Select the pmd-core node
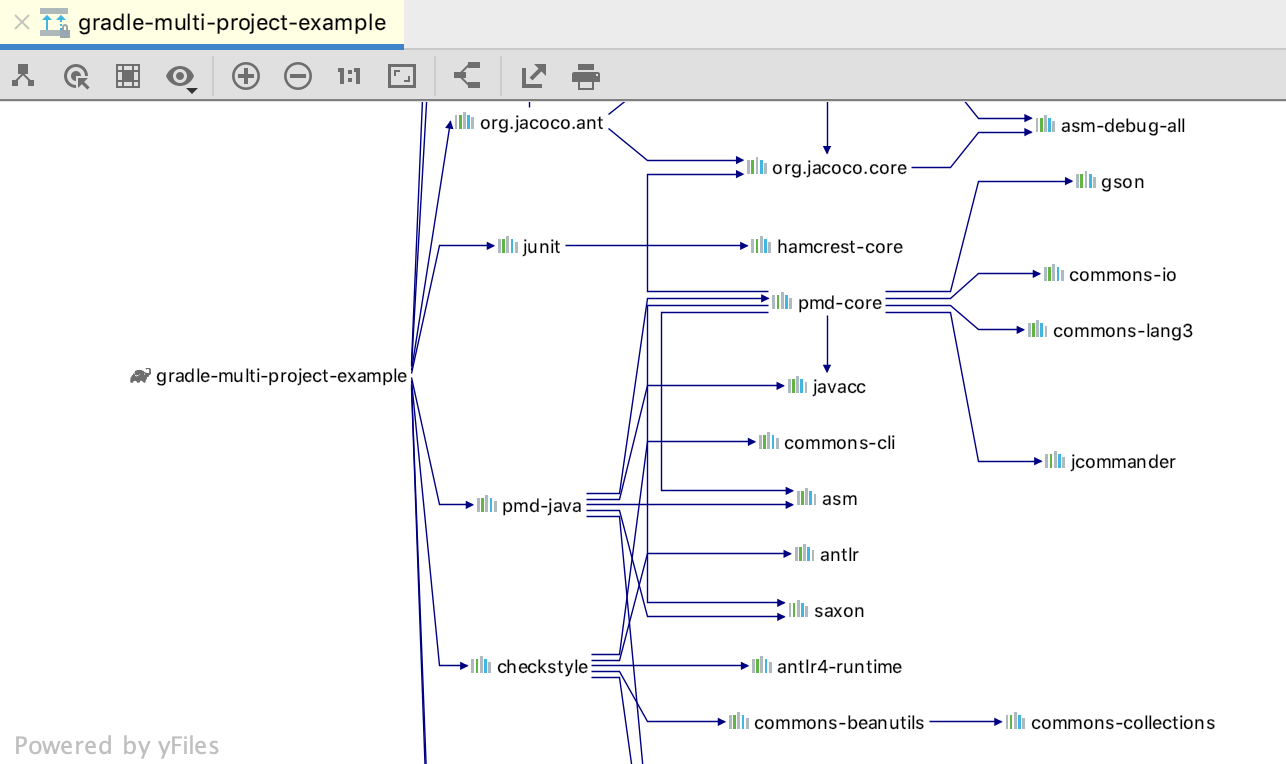 click(838, 302)
